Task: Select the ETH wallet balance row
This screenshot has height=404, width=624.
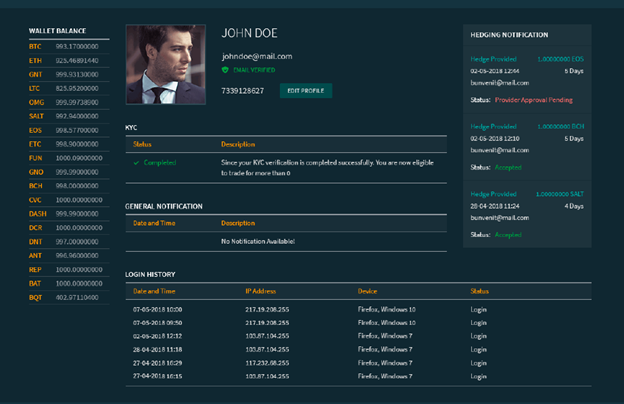Action: click(69, 61)
